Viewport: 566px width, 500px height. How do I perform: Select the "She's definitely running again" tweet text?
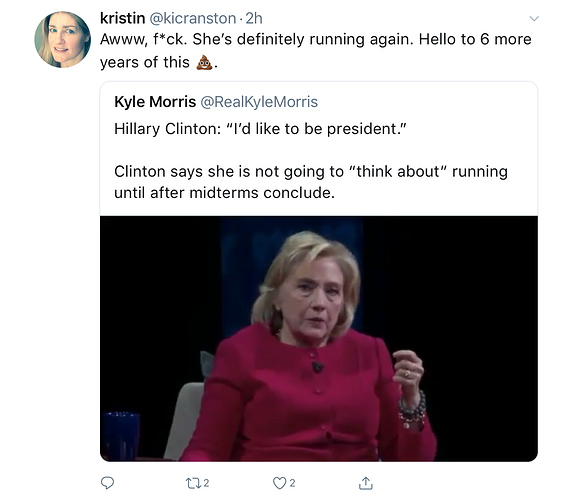pos(302,39)
